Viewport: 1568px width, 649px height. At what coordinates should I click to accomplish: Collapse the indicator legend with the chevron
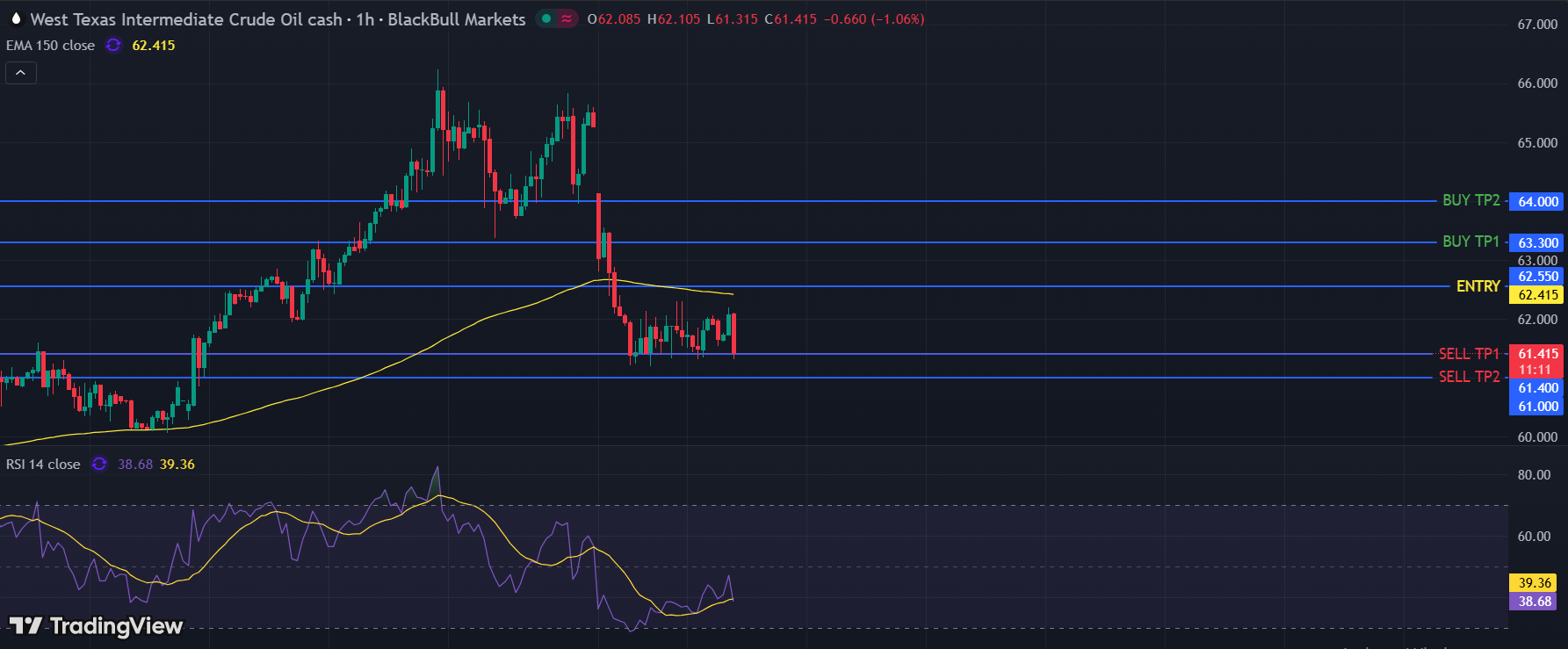click(21, 73)
